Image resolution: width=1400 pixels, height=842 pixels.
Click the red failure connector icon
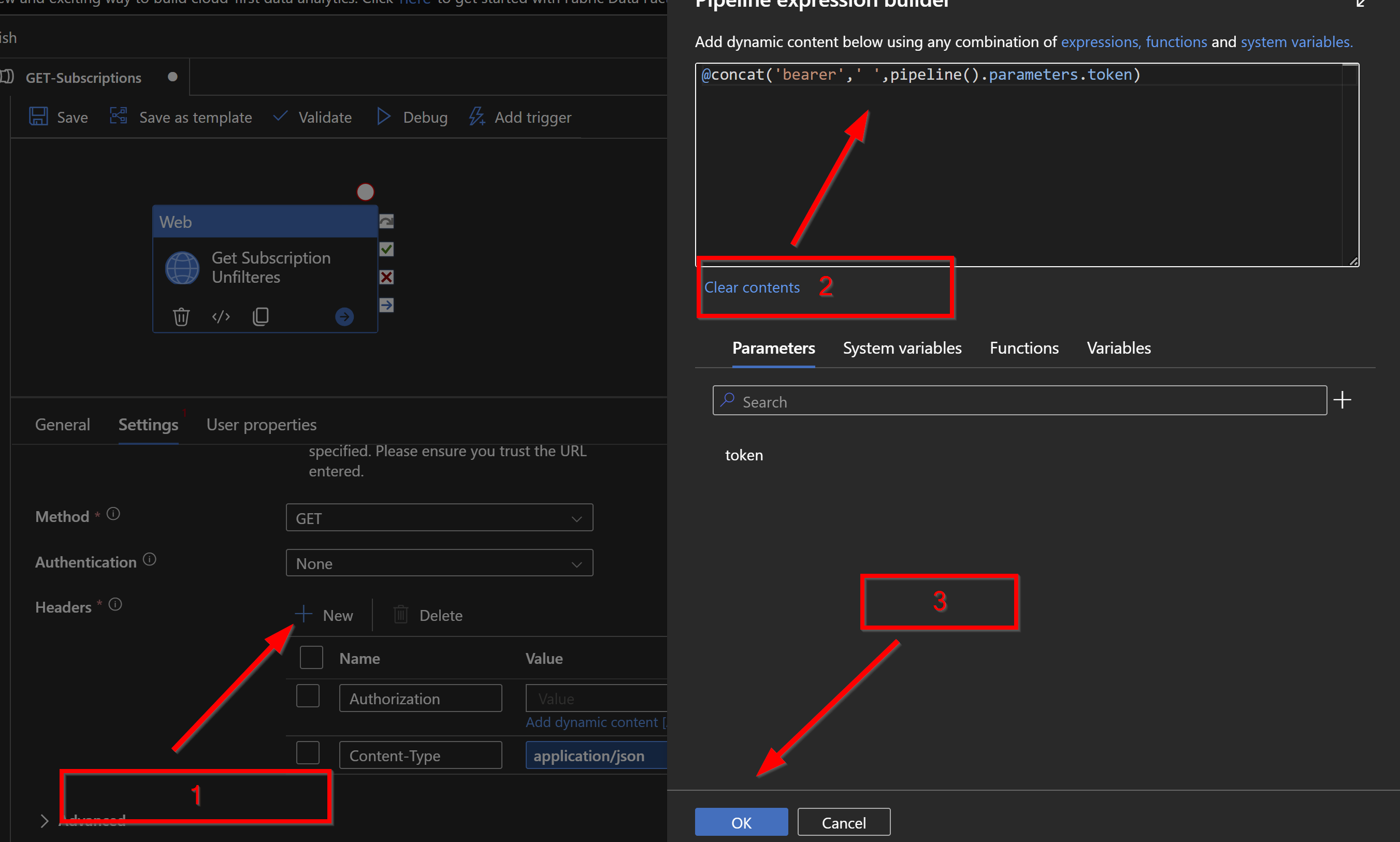386,277
